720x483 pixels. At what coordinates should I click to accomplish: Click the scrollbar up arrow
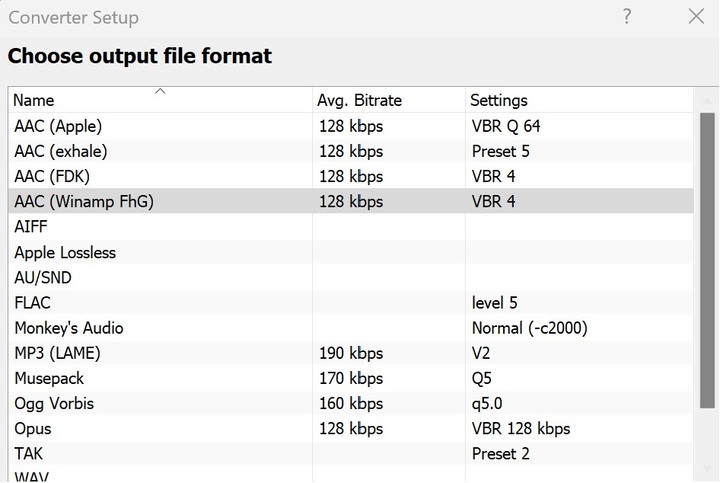click(707, 100)
